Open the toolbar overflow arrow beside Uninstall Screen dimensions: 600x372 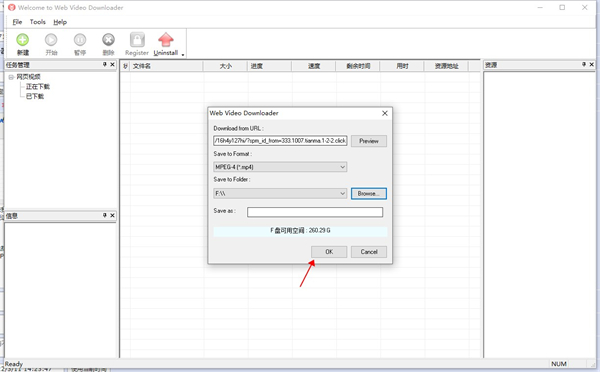tap(183, 55)
